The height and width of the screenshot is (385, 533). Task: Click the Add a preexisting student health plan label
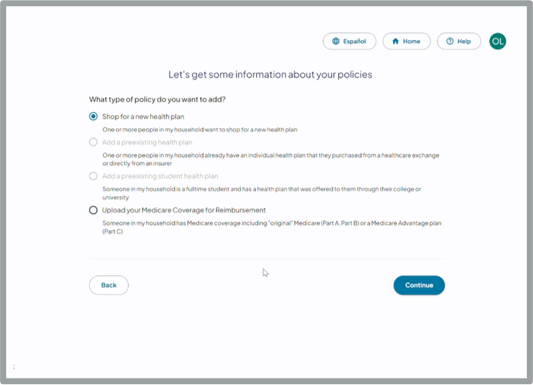tap(160, 176)
